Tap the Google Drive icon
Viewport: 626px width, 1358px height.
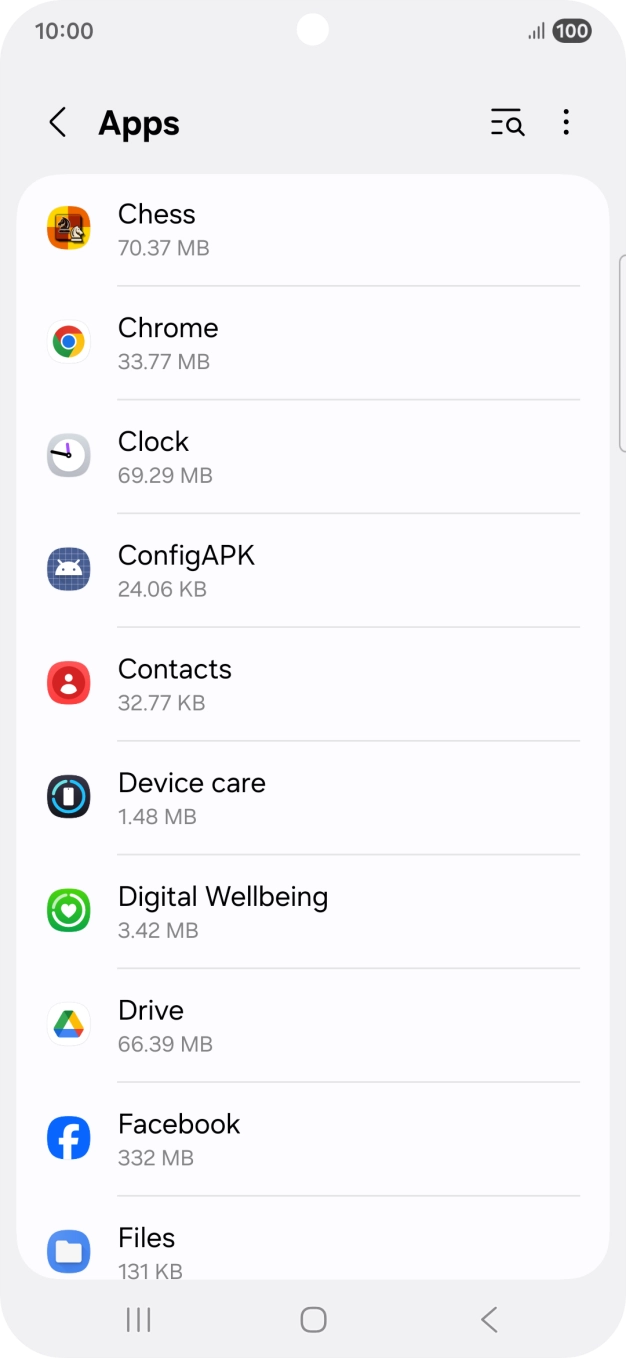[68, 1024]
